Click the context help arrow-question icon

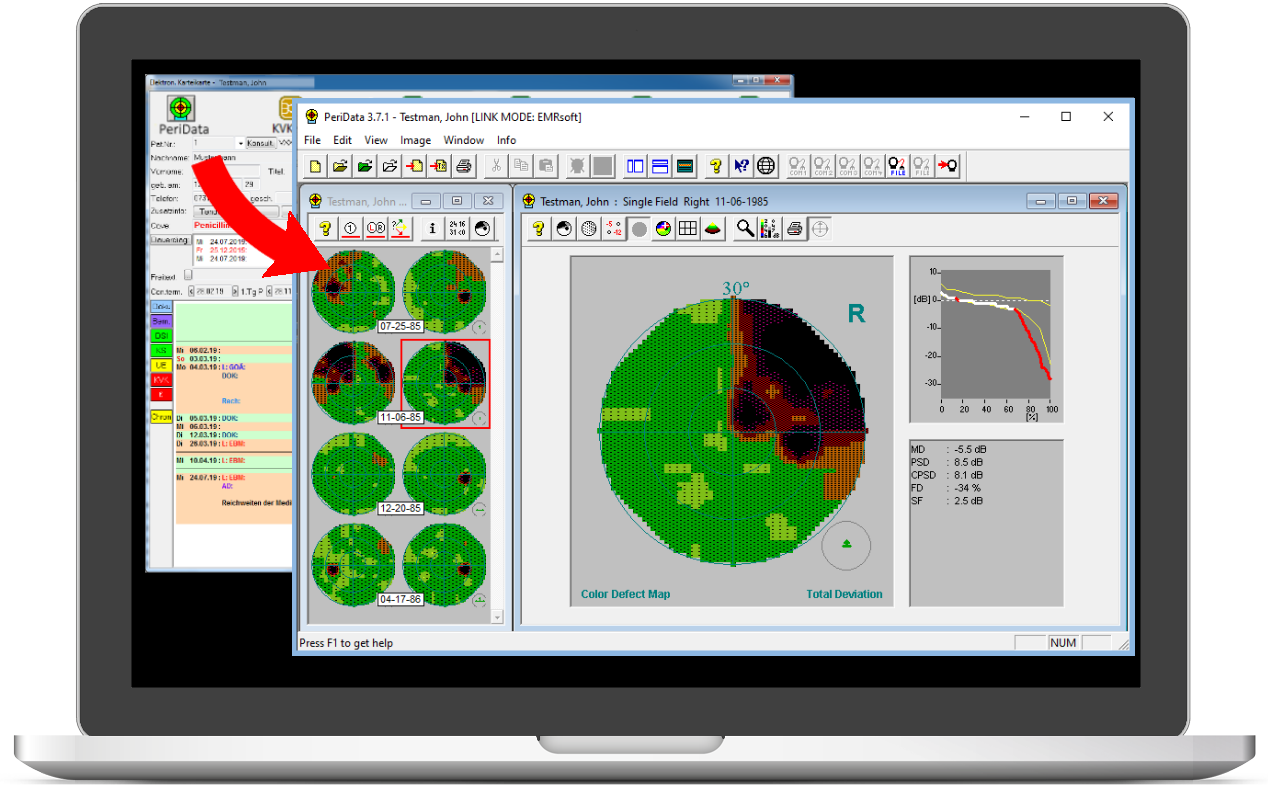pyautogui.click(x=741, y=166)
